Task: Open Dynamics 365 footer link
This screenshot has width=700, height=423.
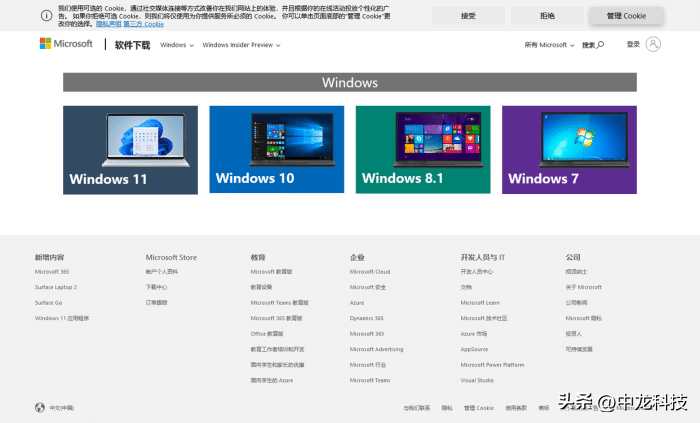Action: (x=367, y=319)
